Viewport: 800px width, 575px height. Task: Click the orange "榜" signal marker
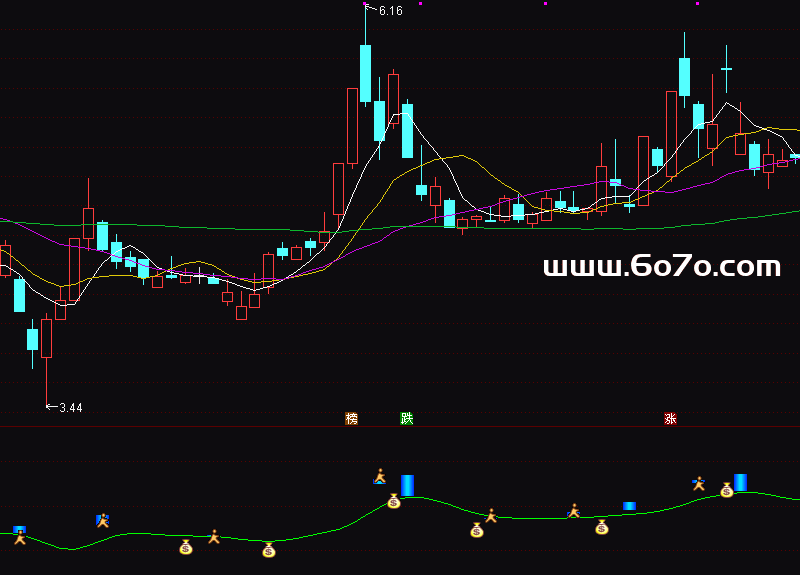point(351,418)
